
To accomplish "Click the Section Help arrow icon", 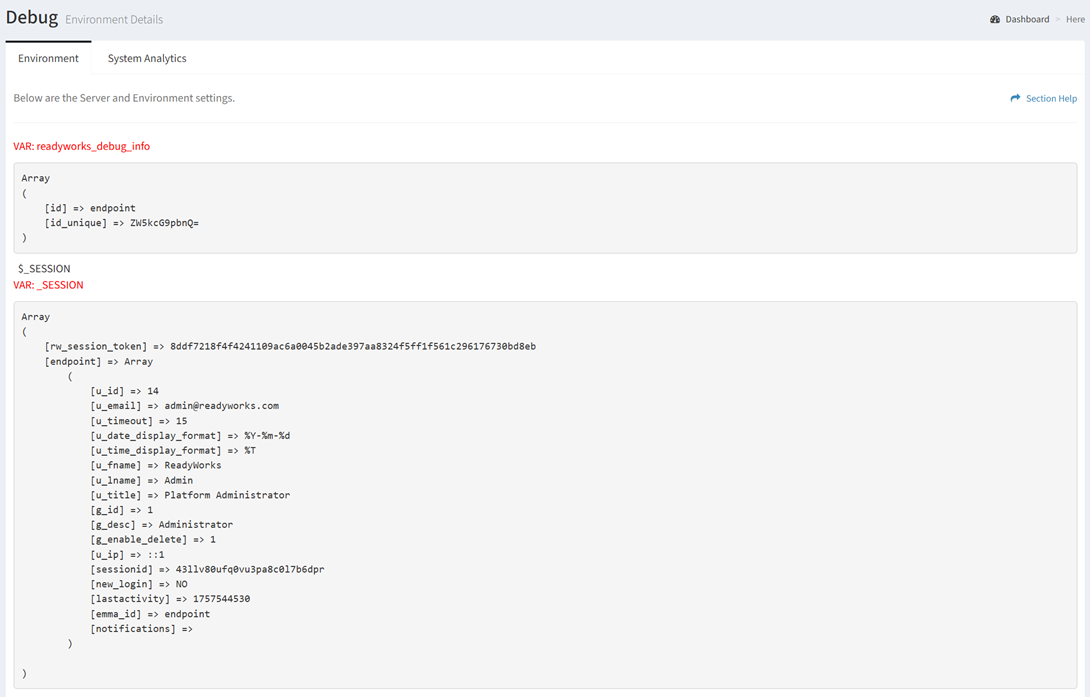I will [x=1016, y=98].
